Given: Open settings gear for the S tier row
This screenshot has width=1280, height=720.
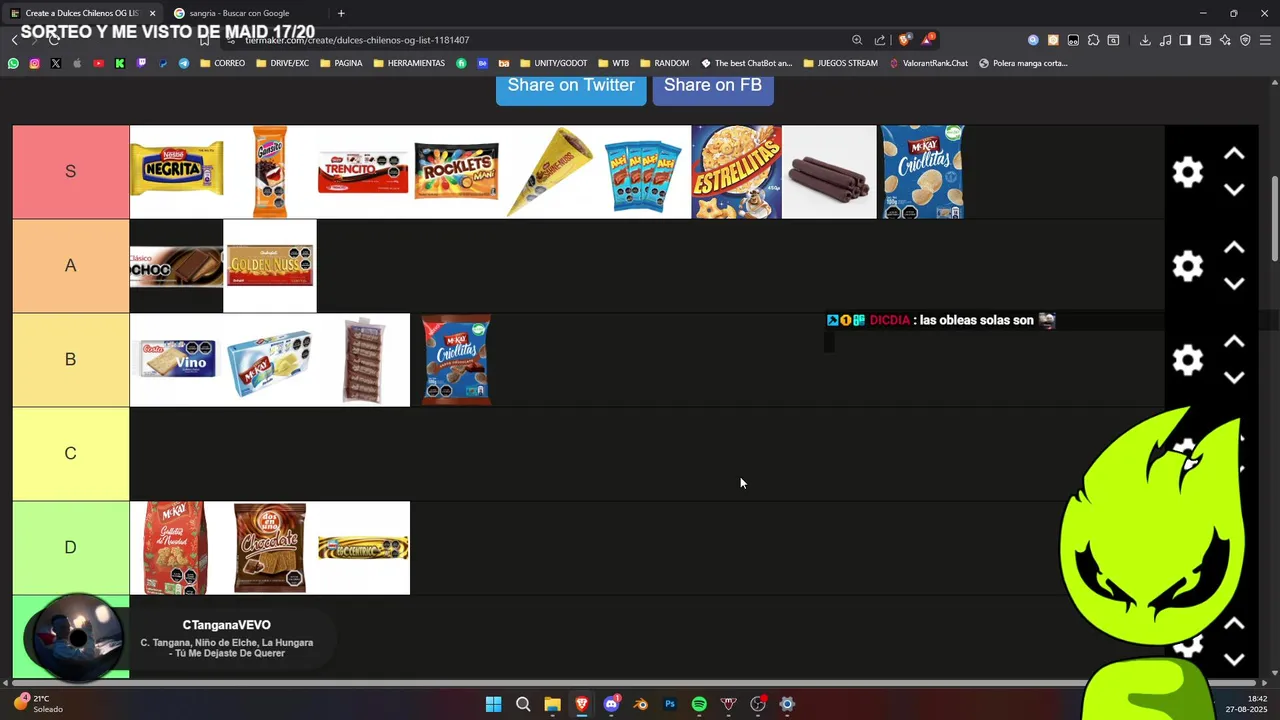Looking at the screenshot, I should (1187, 172).
